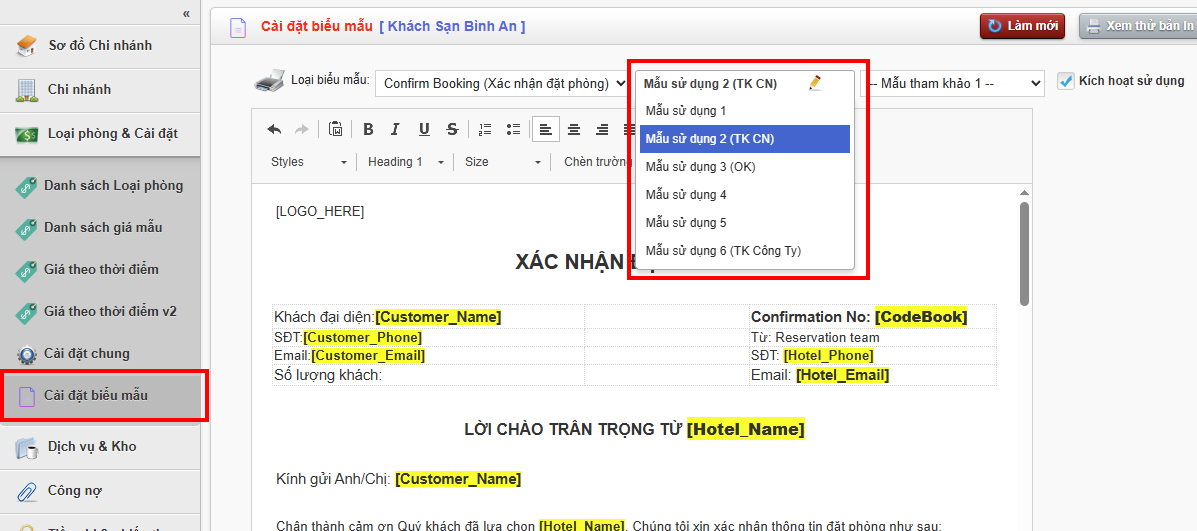Apply italic formatting
Image resolution: width=1197 pixels, height=531 pixels.
click(396, 129)
